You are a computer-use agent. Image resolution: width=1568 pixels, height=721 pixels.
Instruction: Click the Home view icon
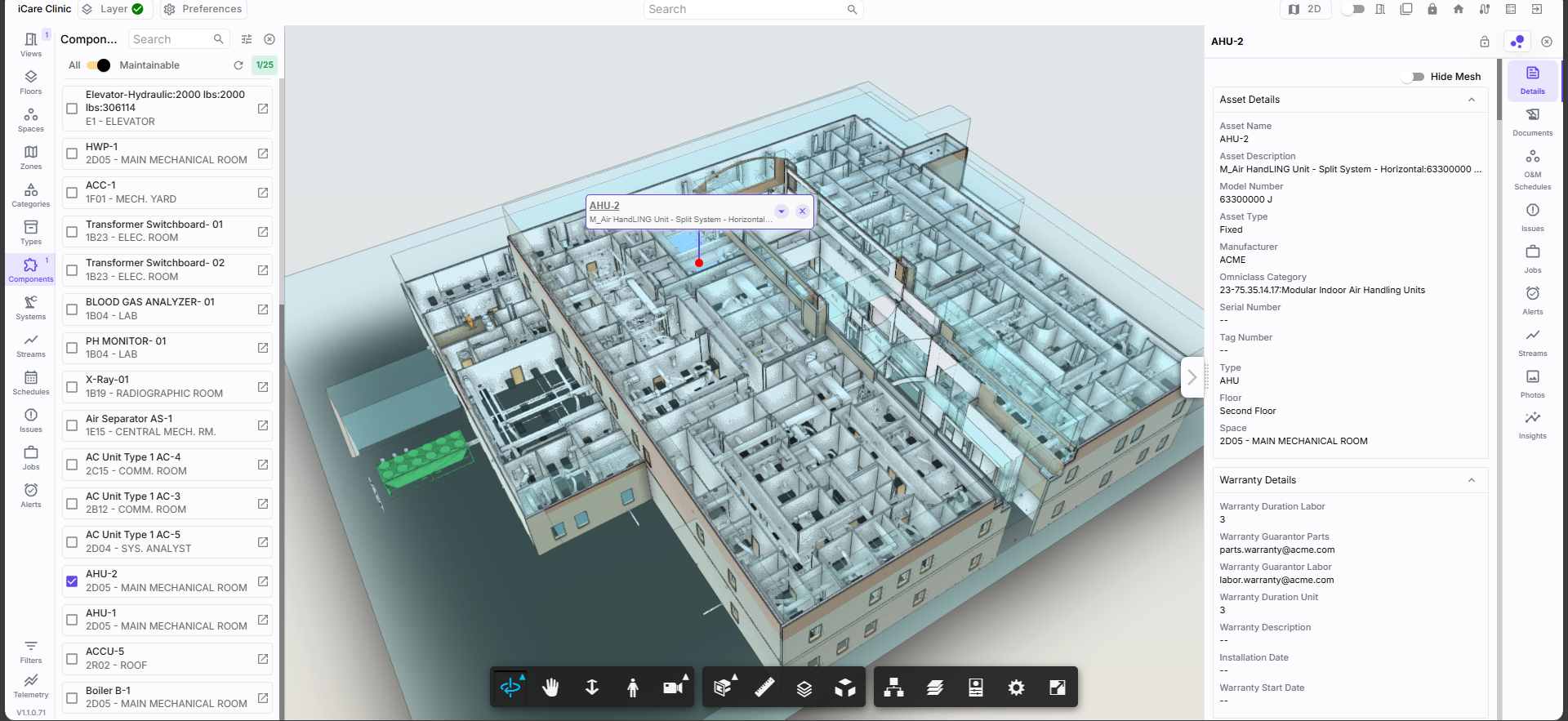pyautogui.click(x=1459, y=9)
